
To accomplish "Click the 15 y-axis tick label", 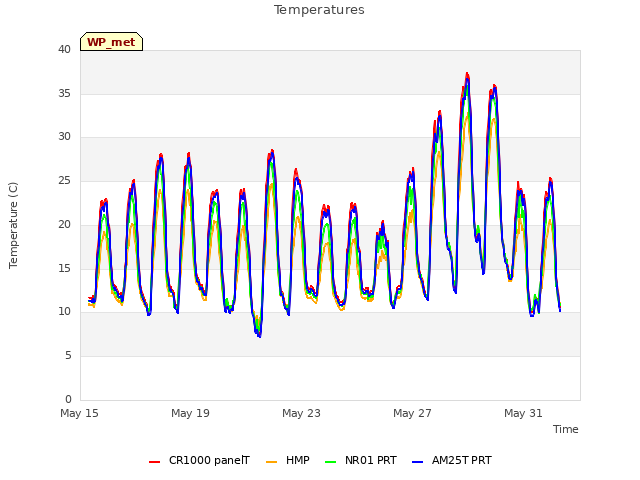I will click(x=64, y=268).
